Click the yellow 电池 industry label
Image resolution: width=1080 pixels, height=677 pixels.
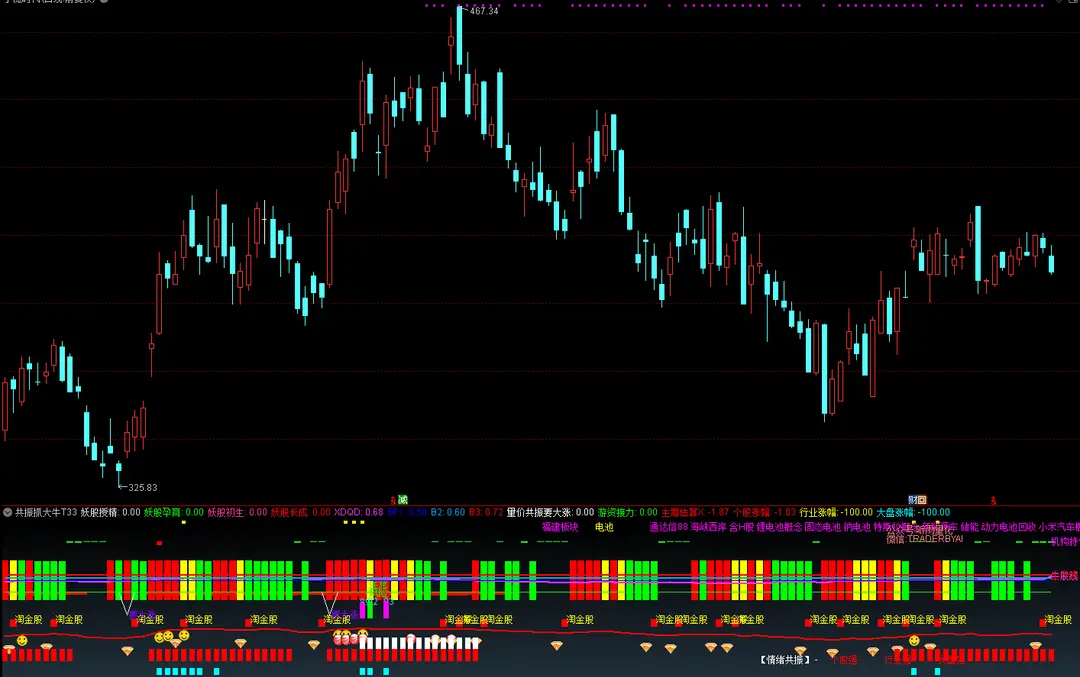click(x=604, y=527)
